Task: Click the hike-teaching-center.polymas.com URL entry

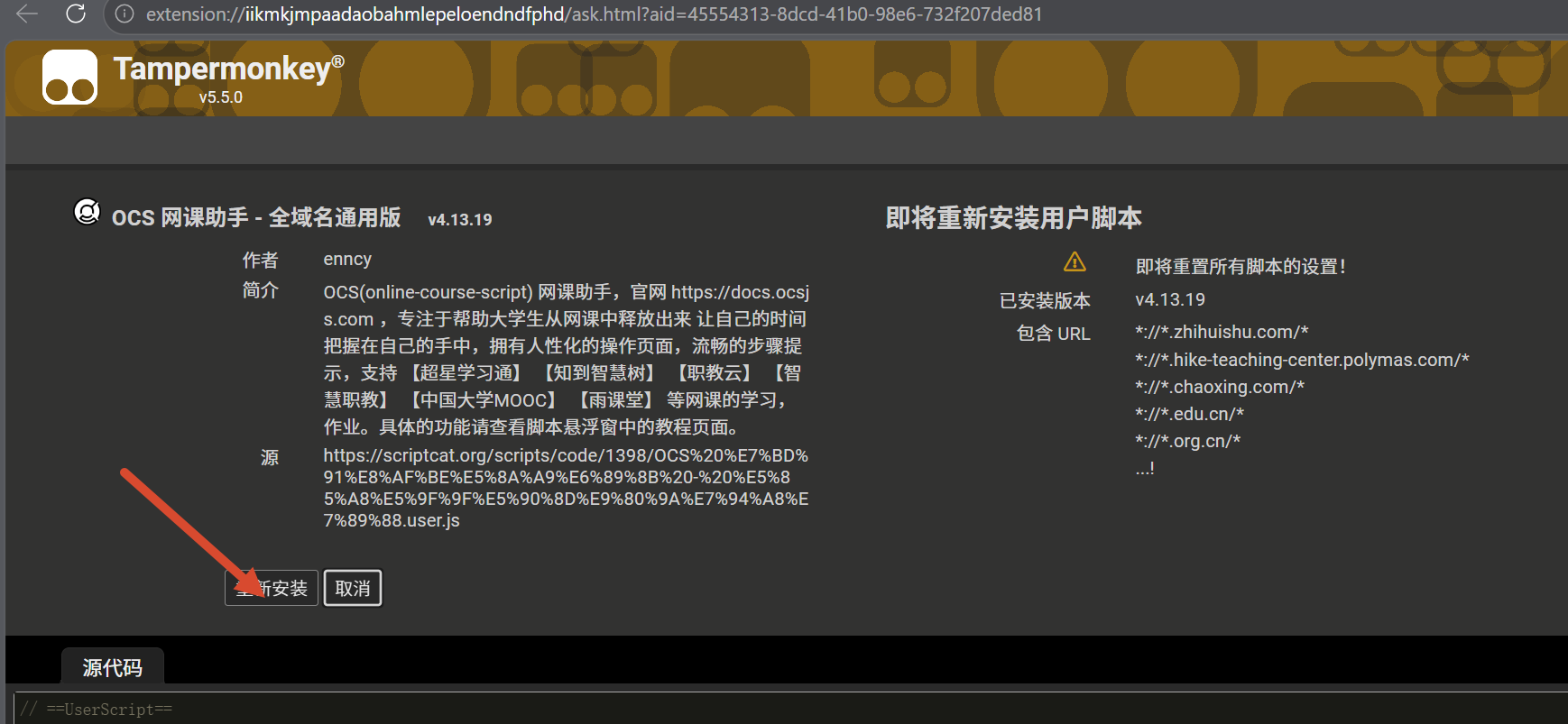Action: [1303, 360]
